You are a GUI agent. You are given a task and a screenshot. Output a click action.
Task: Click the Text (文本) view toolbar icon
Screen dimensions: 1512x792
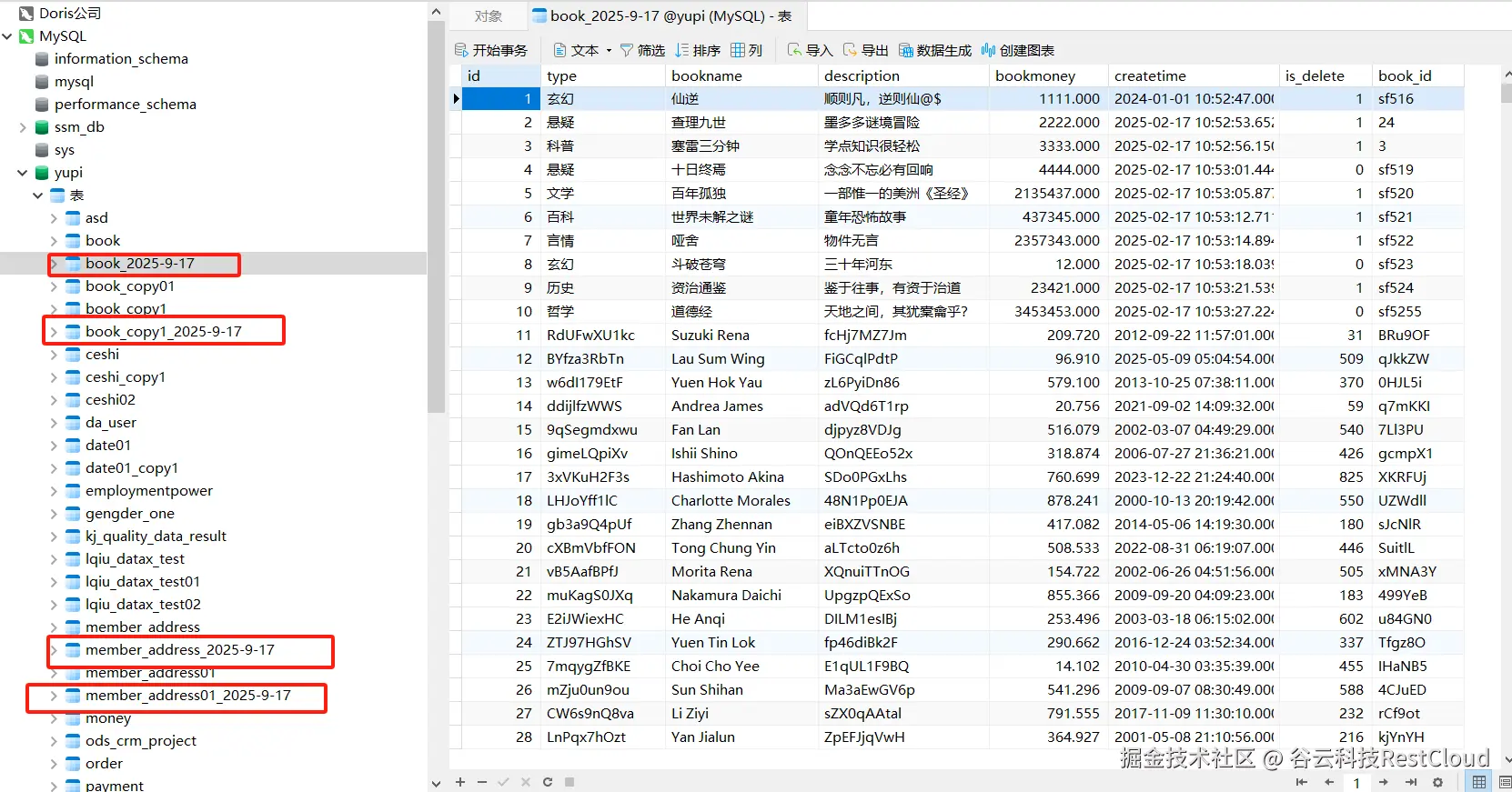click(x=560, y=50)
